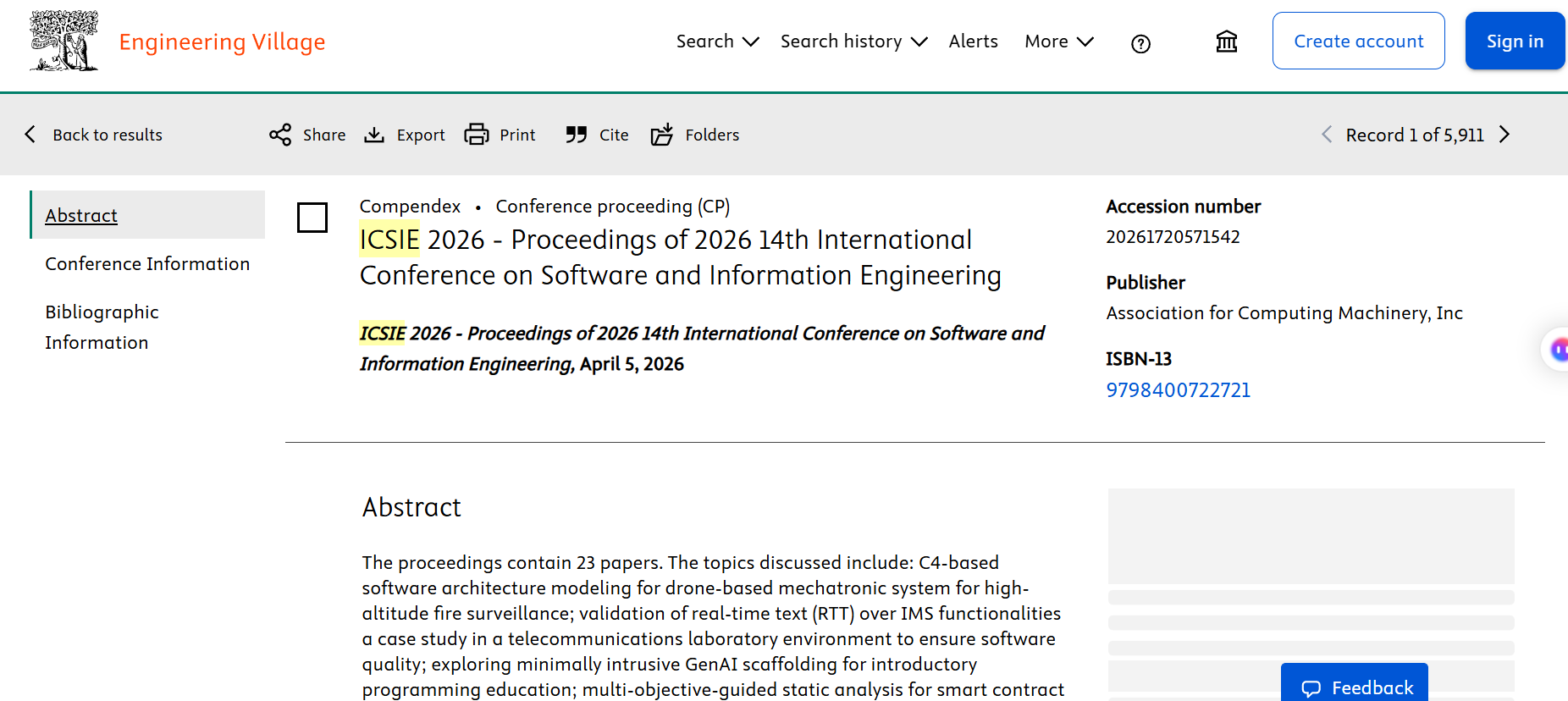Click publisher Association for Computing Machinery, Inc

pos(1284,313)
